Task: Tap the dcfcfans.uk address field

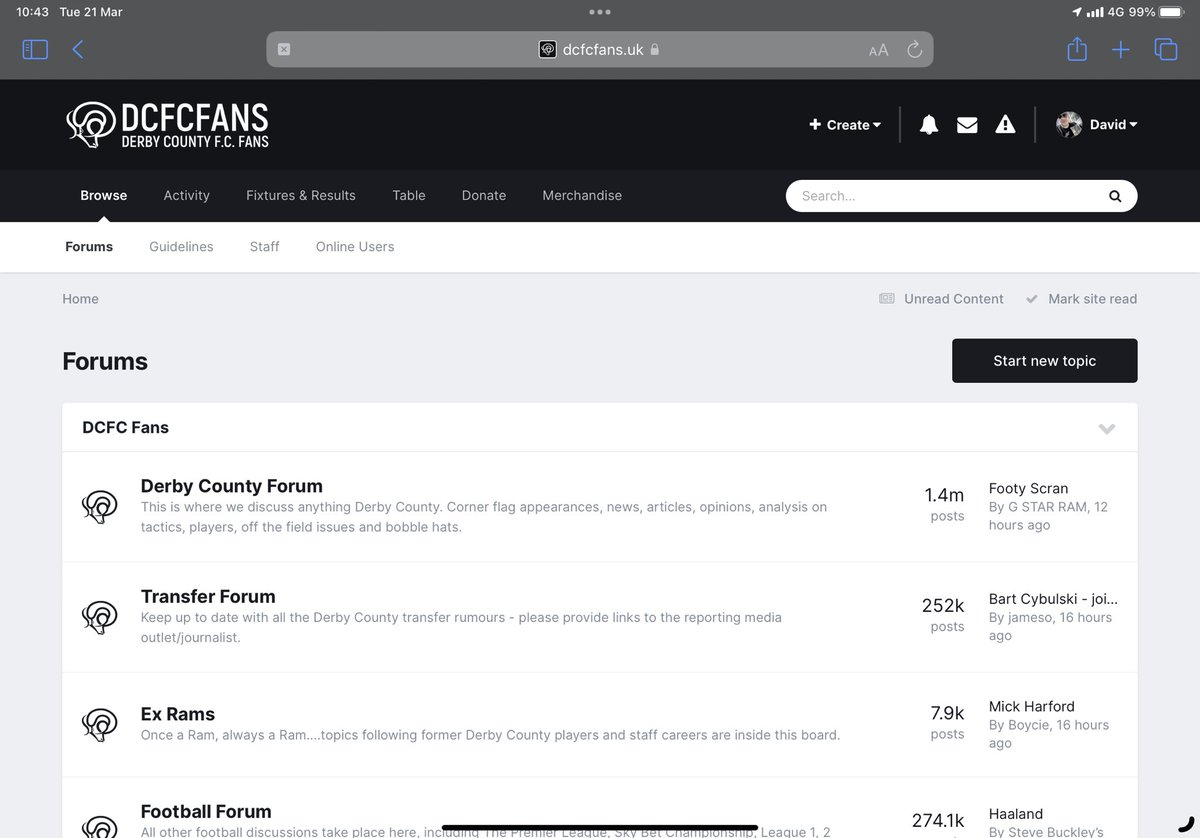Action: (599, 49)
